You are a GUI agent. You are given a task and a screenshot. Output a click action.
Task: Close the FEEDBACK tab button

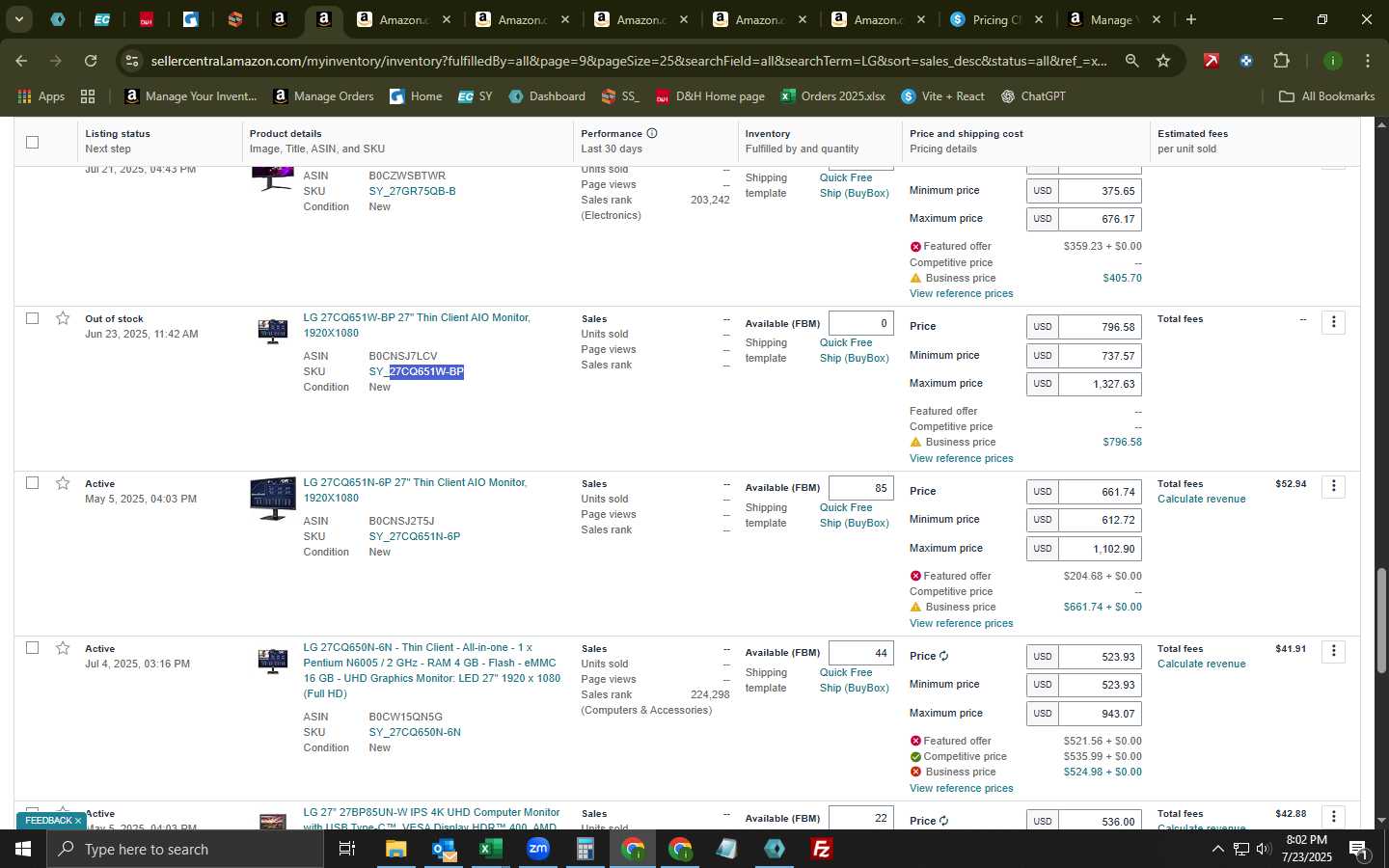click(78, 821)
